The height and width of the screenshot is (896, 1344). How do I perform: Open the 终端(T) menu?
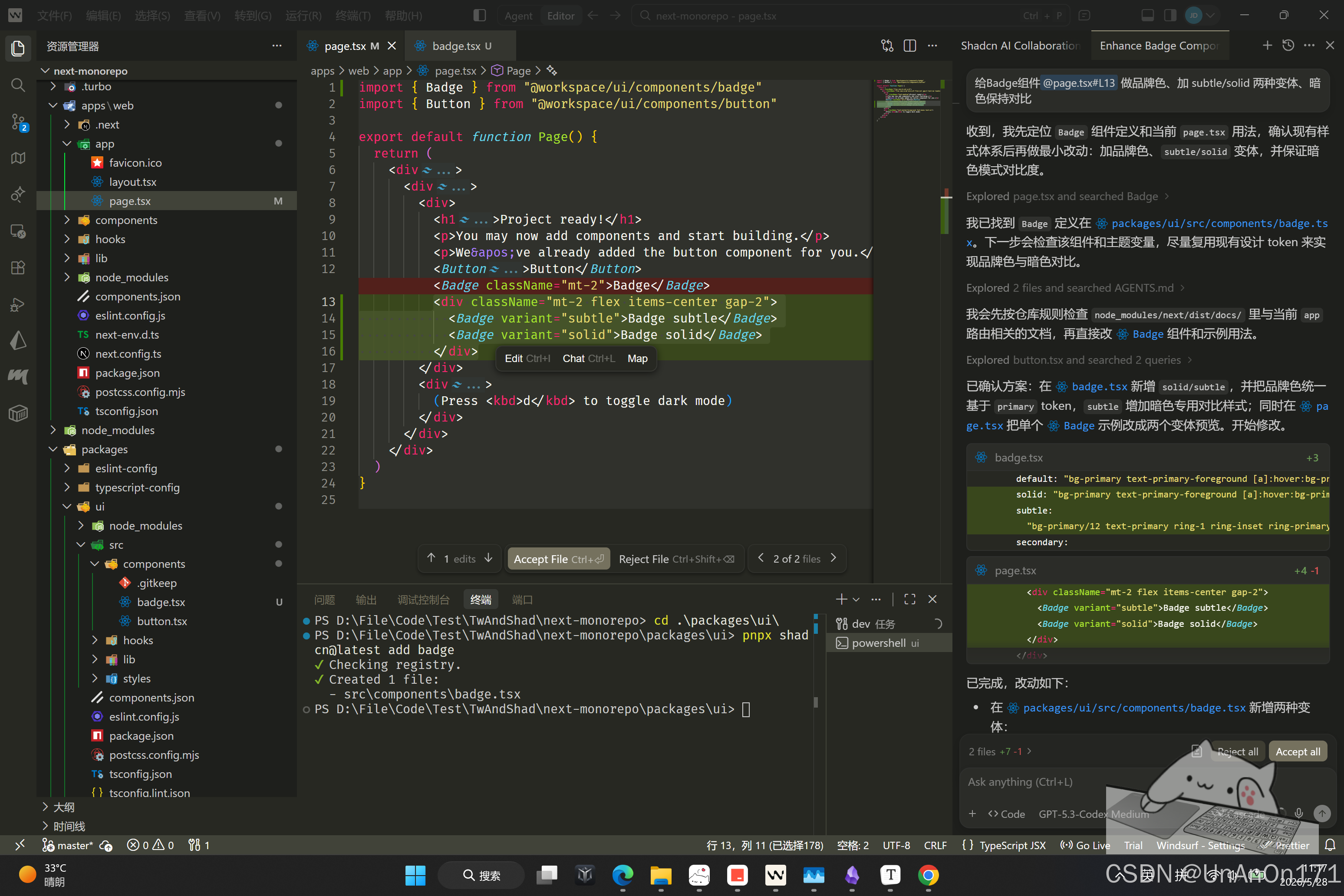352,16
